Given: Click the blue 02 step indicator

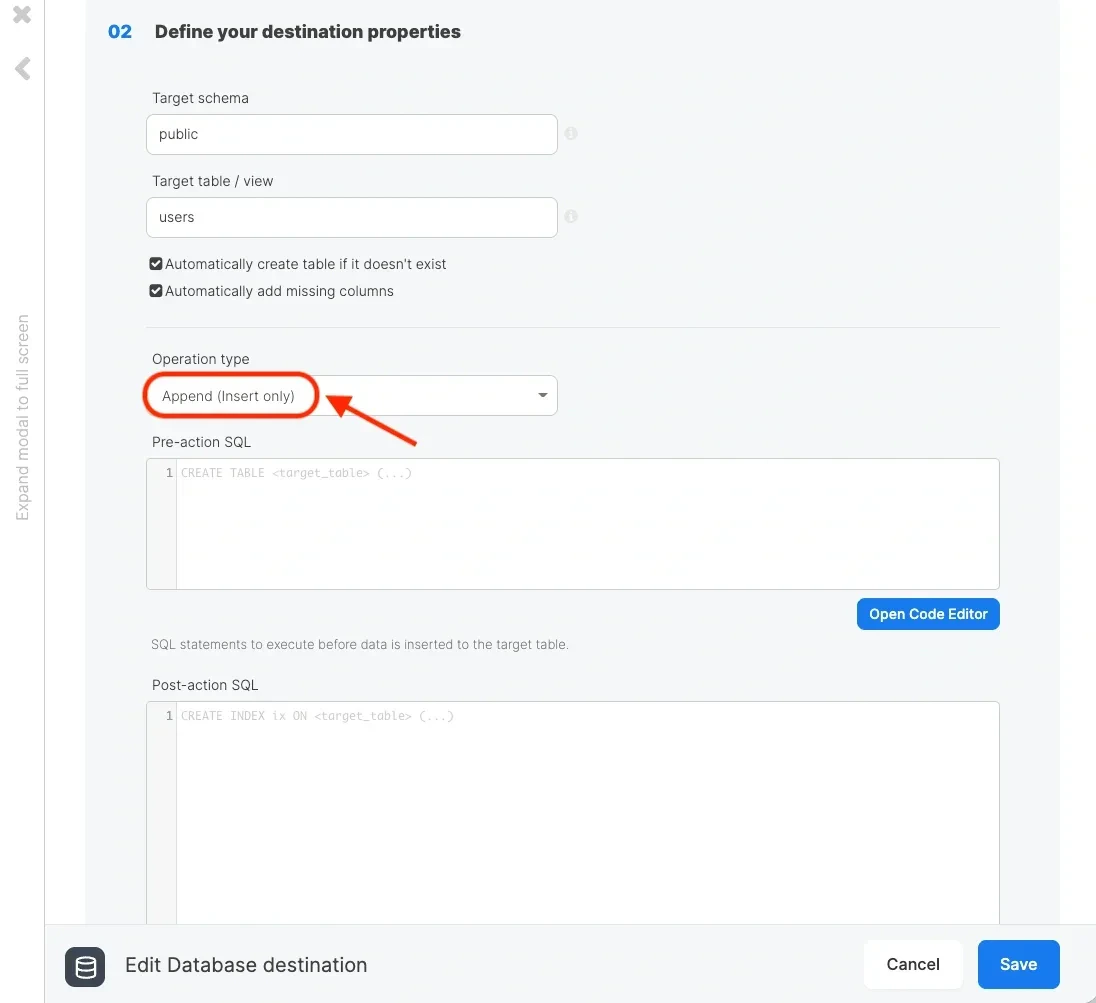Looking at the screenshot, I should coord(119,31).
